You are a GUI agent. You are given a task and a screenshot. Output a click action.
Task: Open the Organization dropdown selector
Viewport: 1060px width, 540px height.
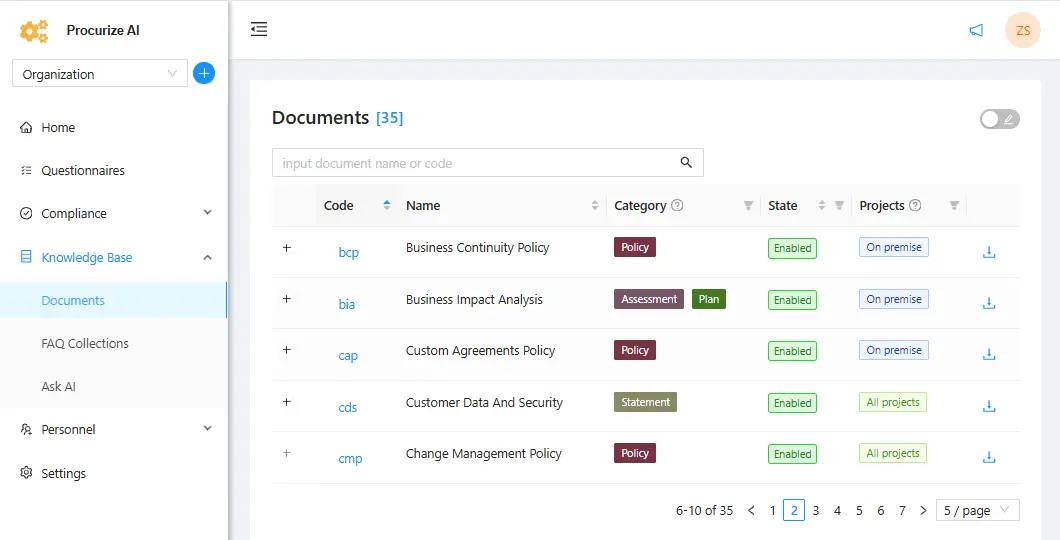coord(99,74)
